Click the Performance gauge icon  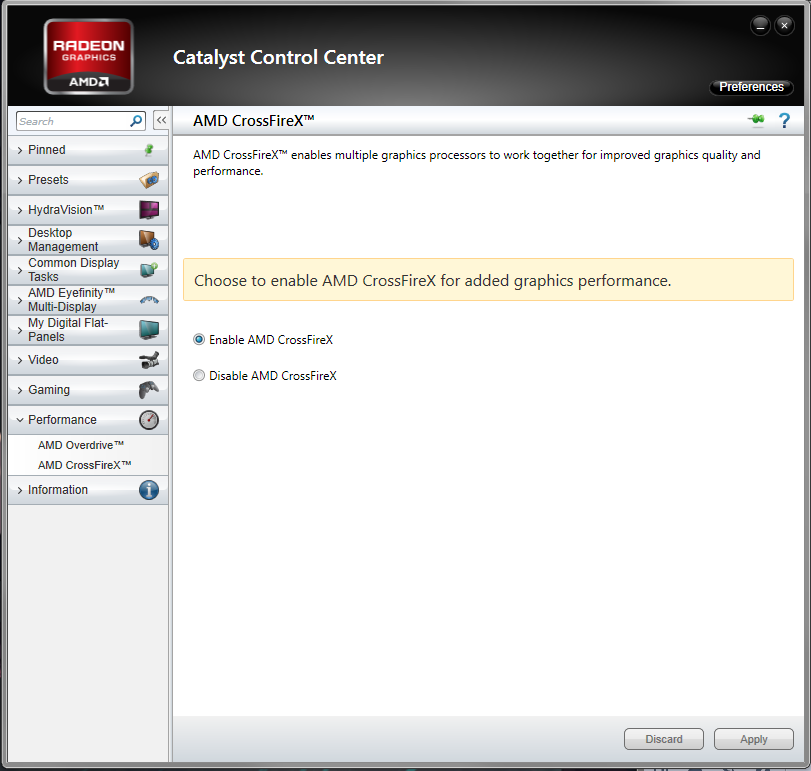(x=149, y=420)
